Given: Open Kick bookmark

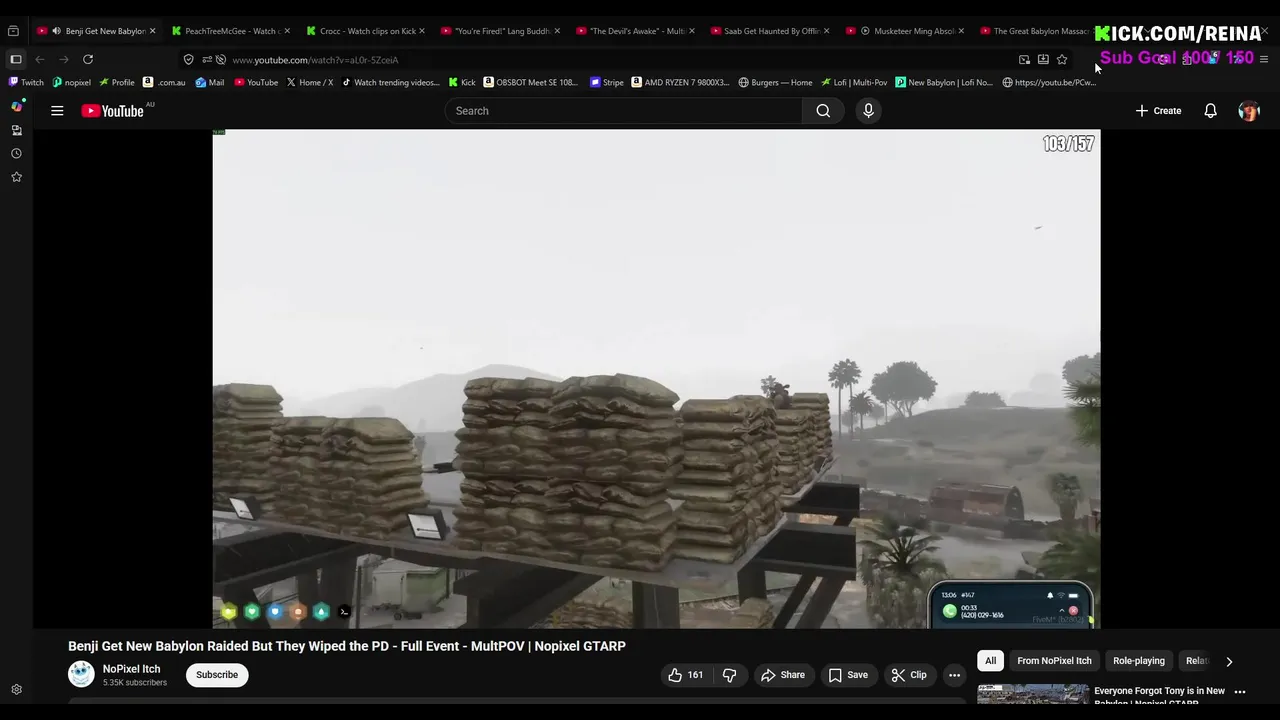Looking at the screenshot, I should (x=462, y=82).
